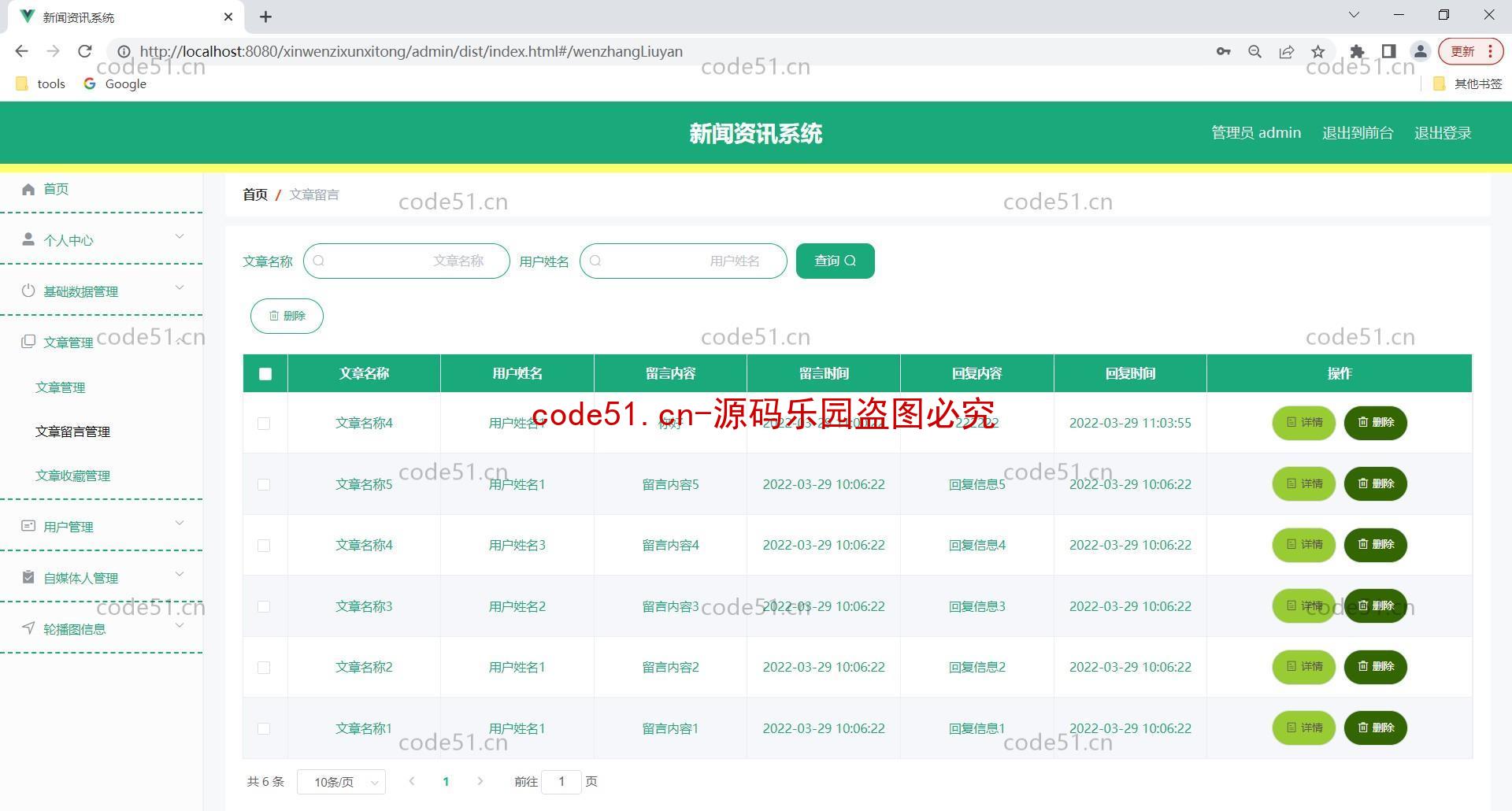1512x811 pixels.
Task: Toggle the browser side panel icon
Action: coord(1389,51)
